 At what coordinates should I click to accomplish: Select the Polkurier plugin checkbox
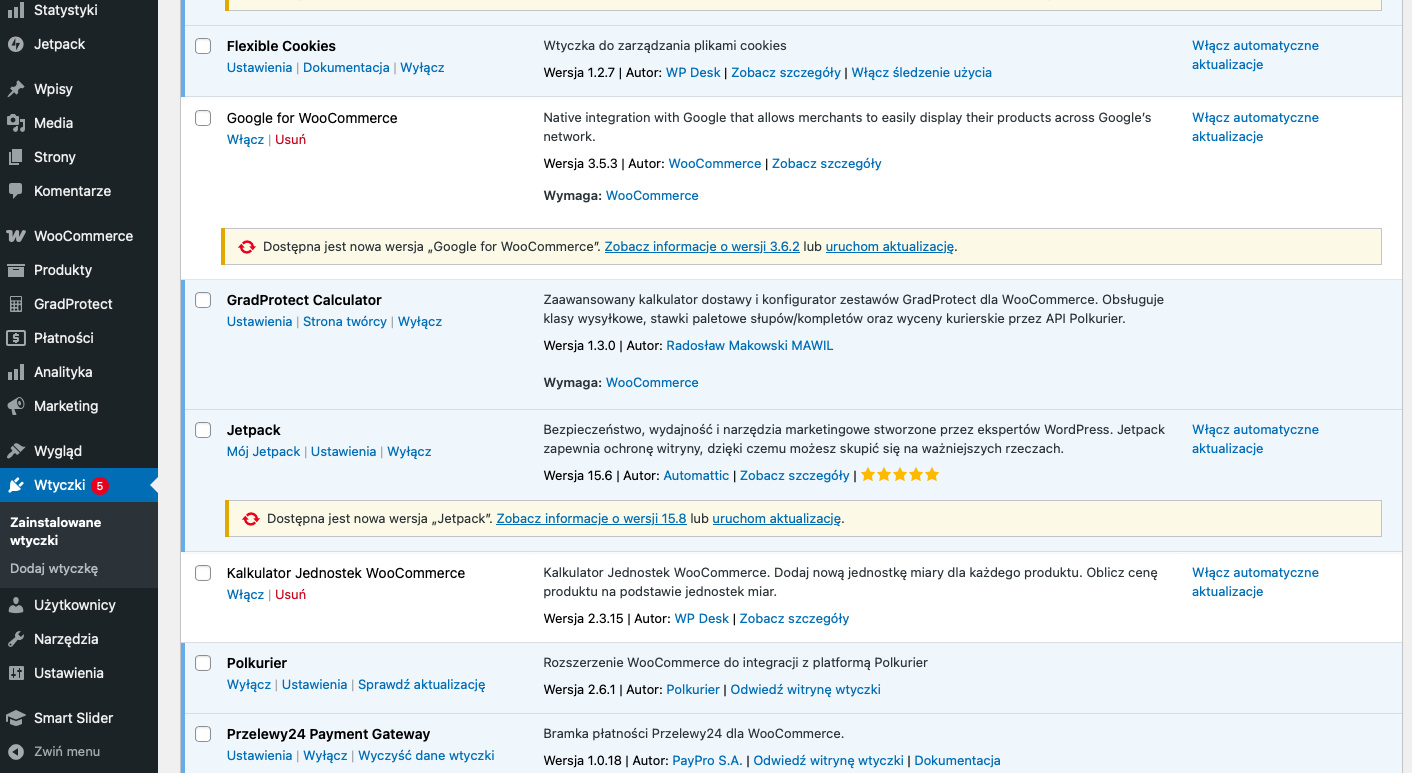(203, 663)
